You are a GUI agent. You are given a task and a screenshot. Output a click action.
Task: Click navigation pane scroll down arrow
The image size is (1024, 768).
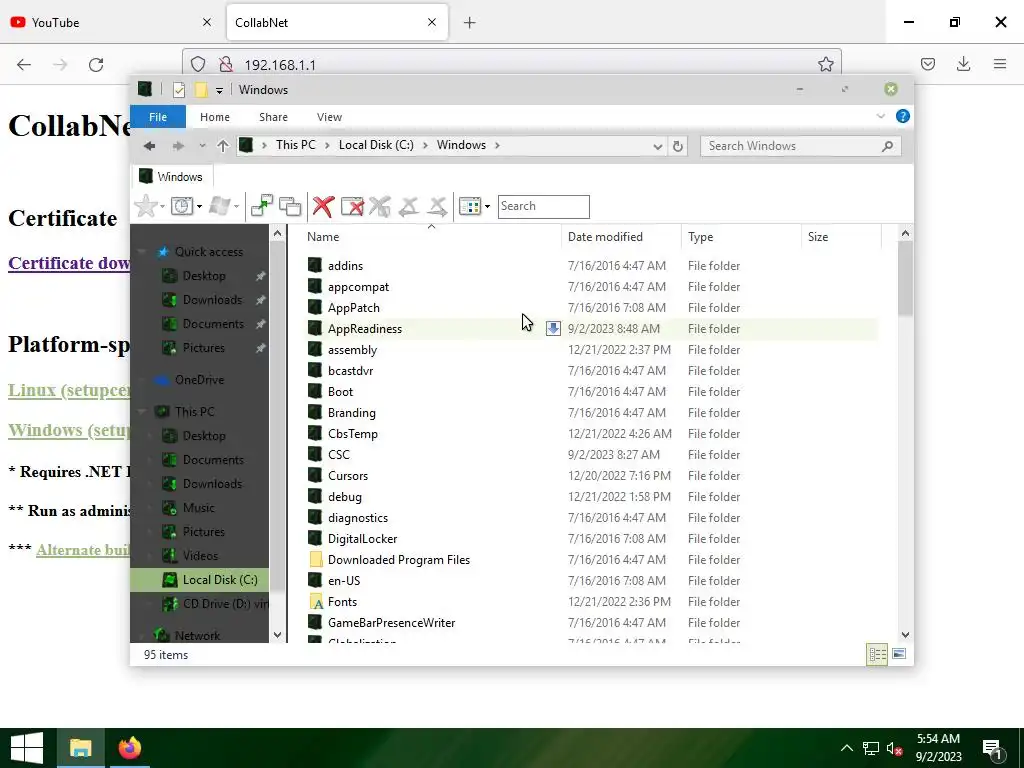(277, 635)
